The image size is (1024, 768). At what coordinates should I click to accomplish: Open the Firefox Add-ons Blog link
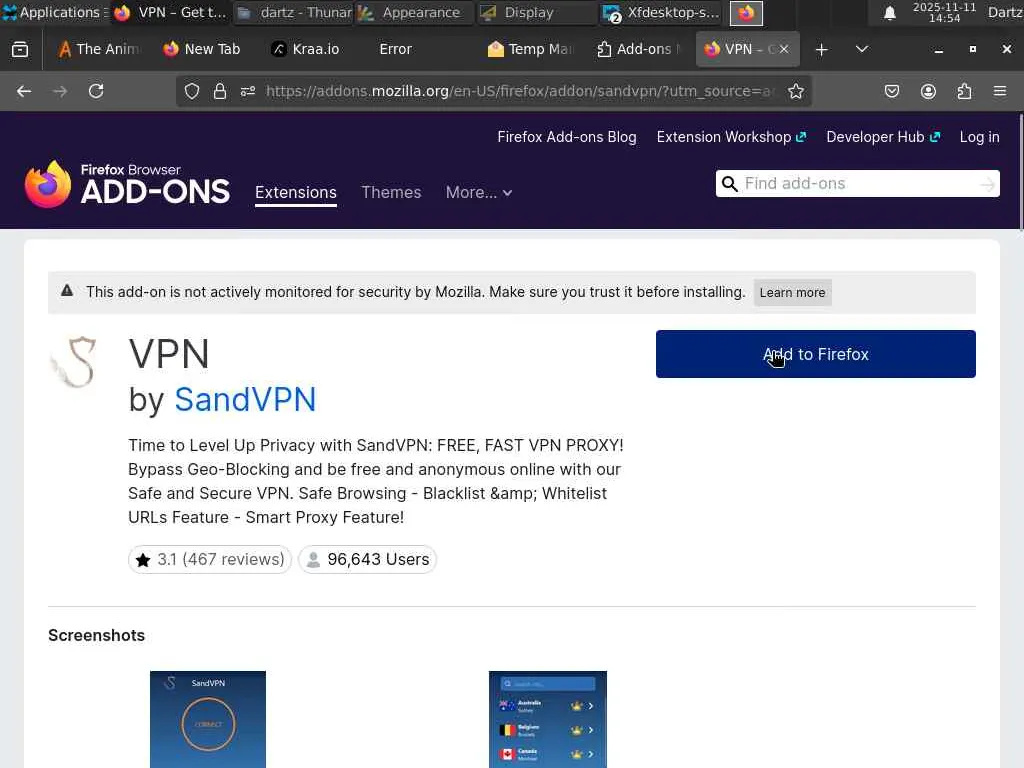pyautogui.click(x=566, y=137)
